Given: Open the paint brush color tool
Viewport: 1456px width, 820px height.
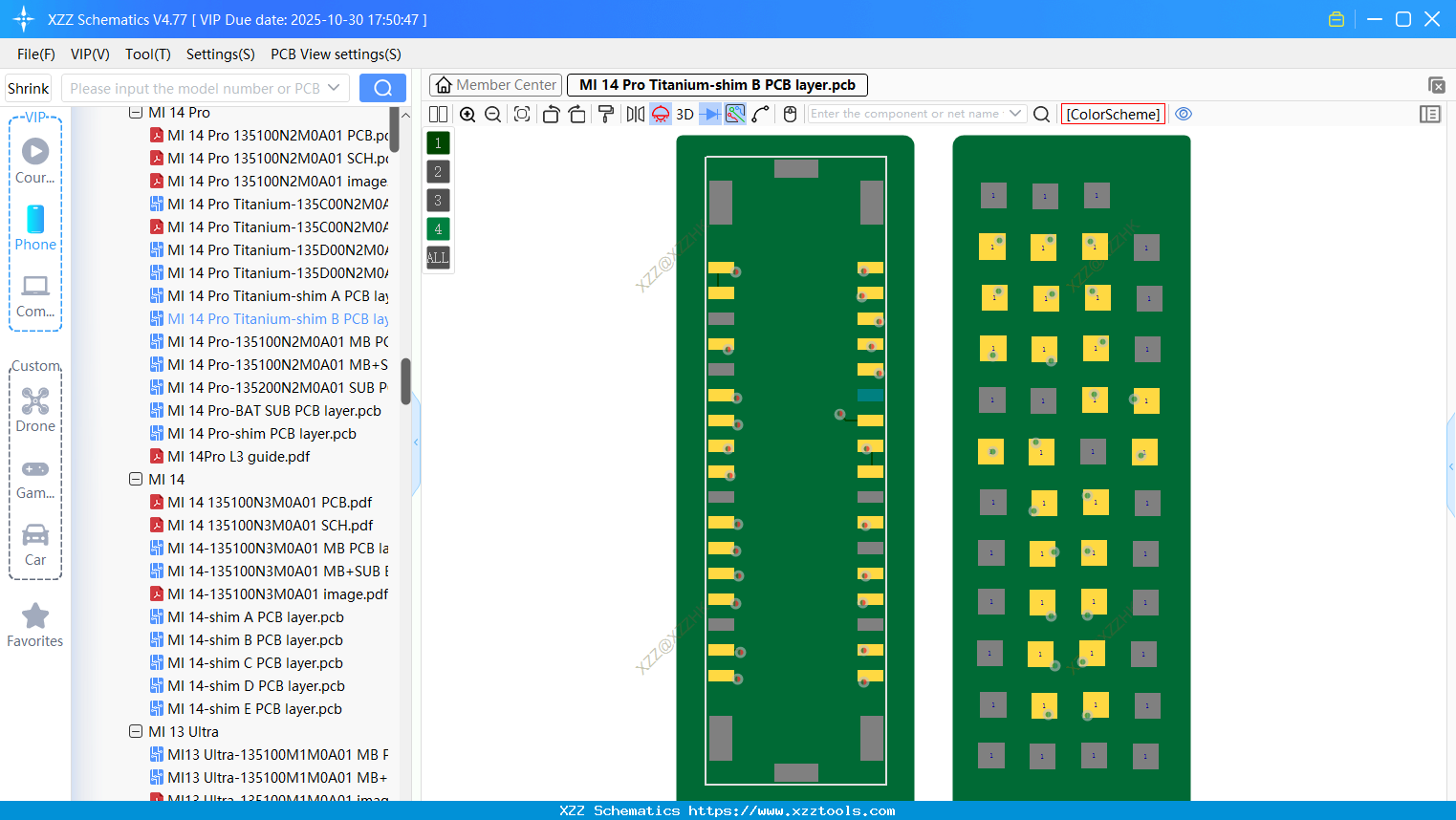Looking at the screenshot, I should [x=605, y=114].
